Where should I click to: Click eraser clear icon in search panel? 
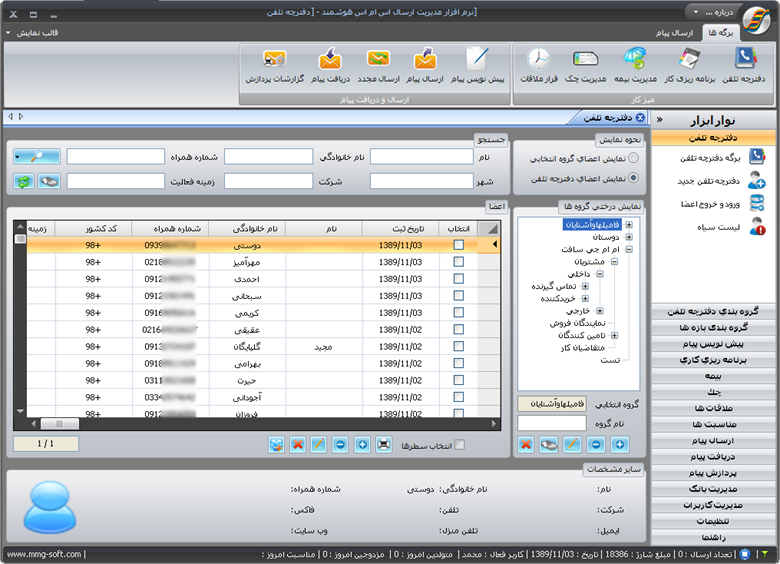point(49,182)
